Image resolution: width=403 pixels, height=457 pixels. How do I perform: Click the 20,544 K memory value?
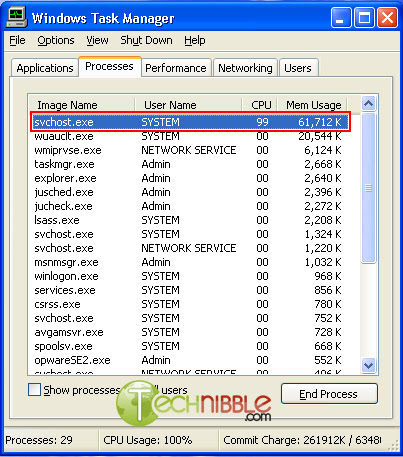tap(320, 136)
